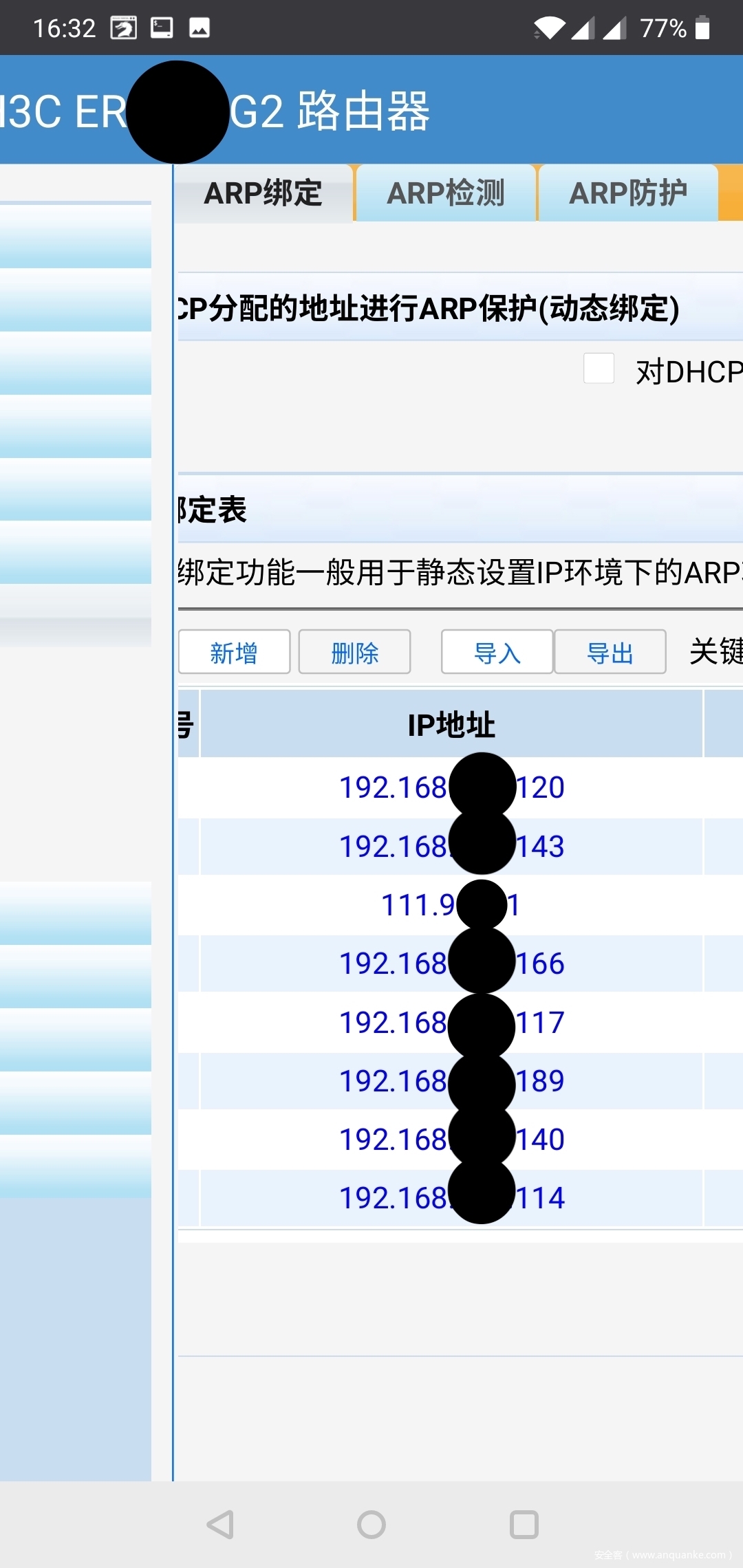This screenshot has height=1568, width=743.
Task: Tap the Android home circle icon
Action: click(371, 1524)
